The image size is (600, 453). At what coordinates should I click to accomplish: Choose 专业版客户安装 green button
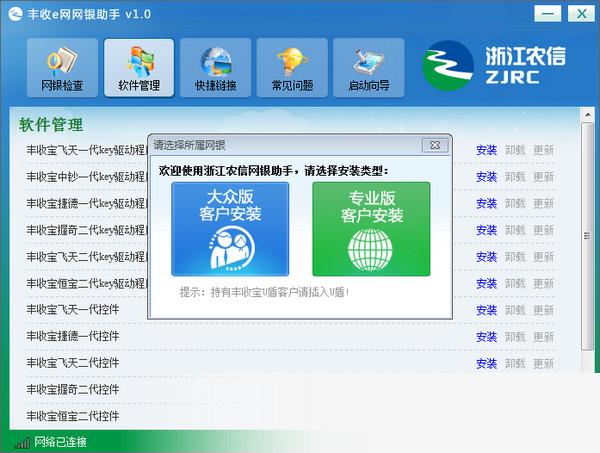pyautogui.click(x=371, y=229)
